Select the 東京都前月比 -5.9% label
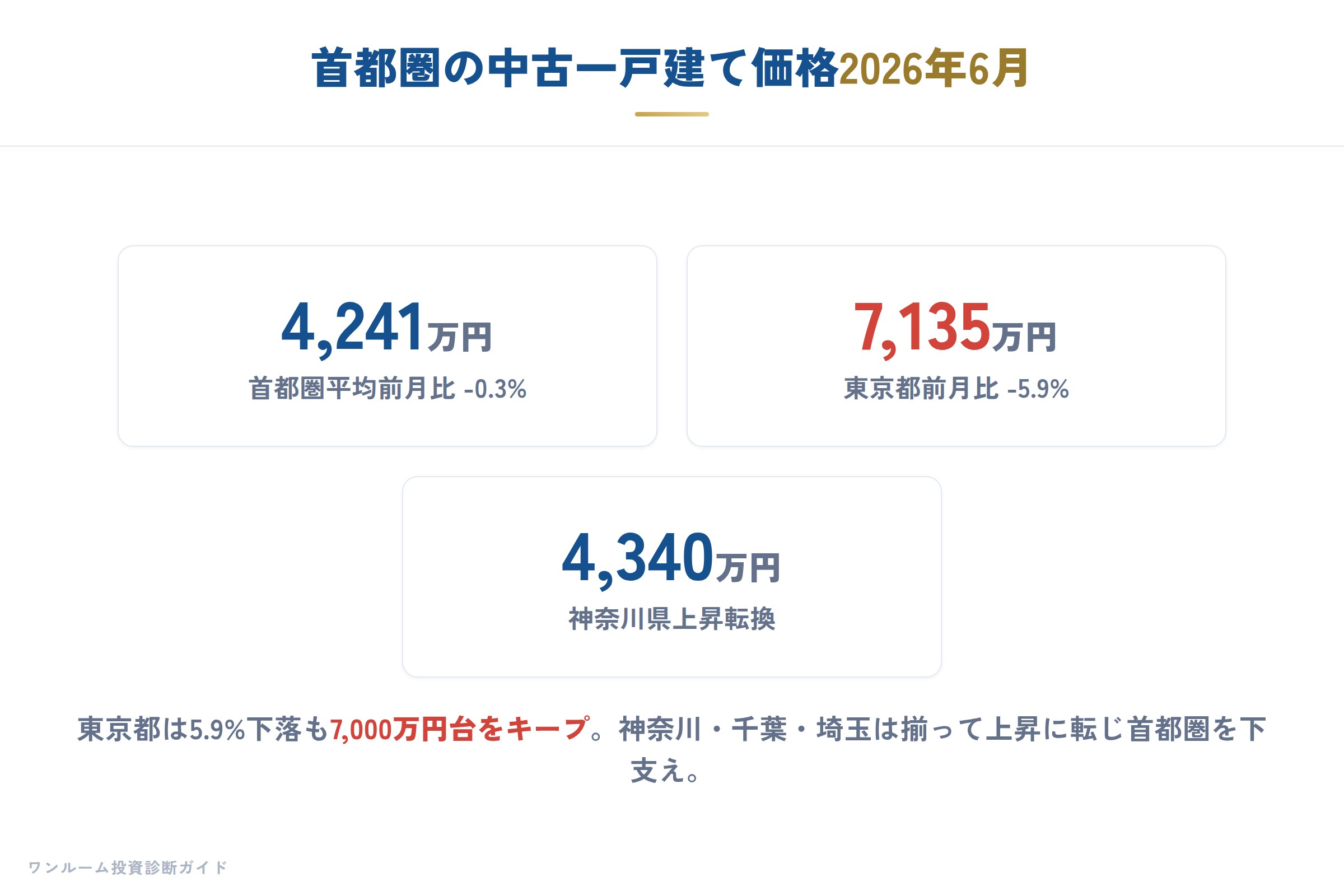Screen dimensions: 1344x896 956,389
